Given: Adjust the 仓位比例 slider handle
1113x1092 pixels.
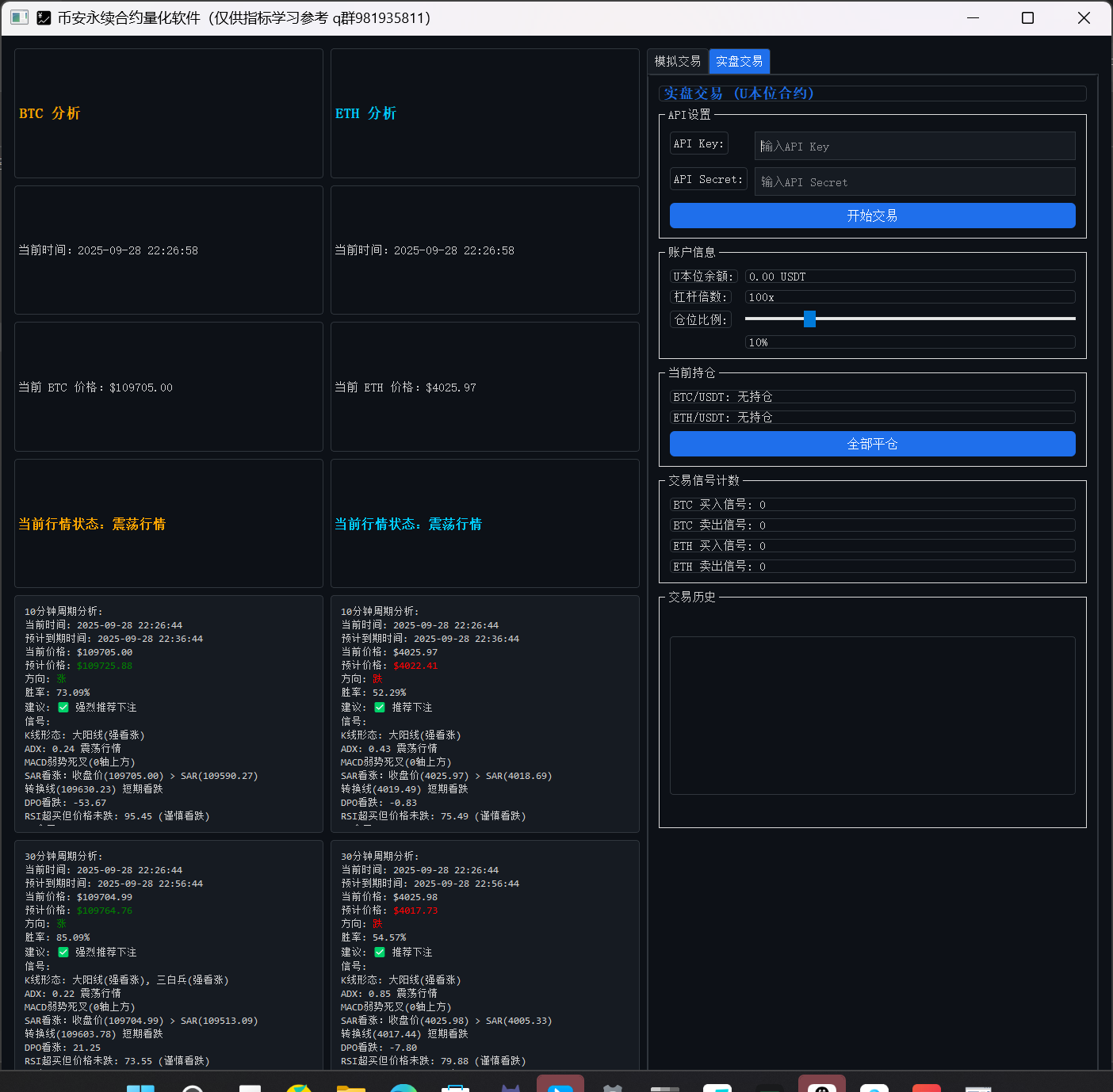Looking at the screenshot, I should click(809, 319).
